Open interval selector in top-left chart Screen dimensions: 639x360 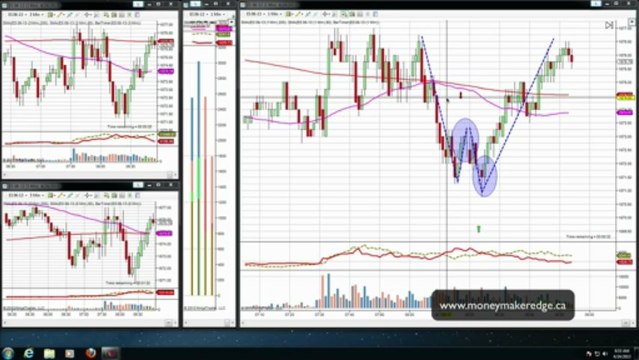[37, 15]
